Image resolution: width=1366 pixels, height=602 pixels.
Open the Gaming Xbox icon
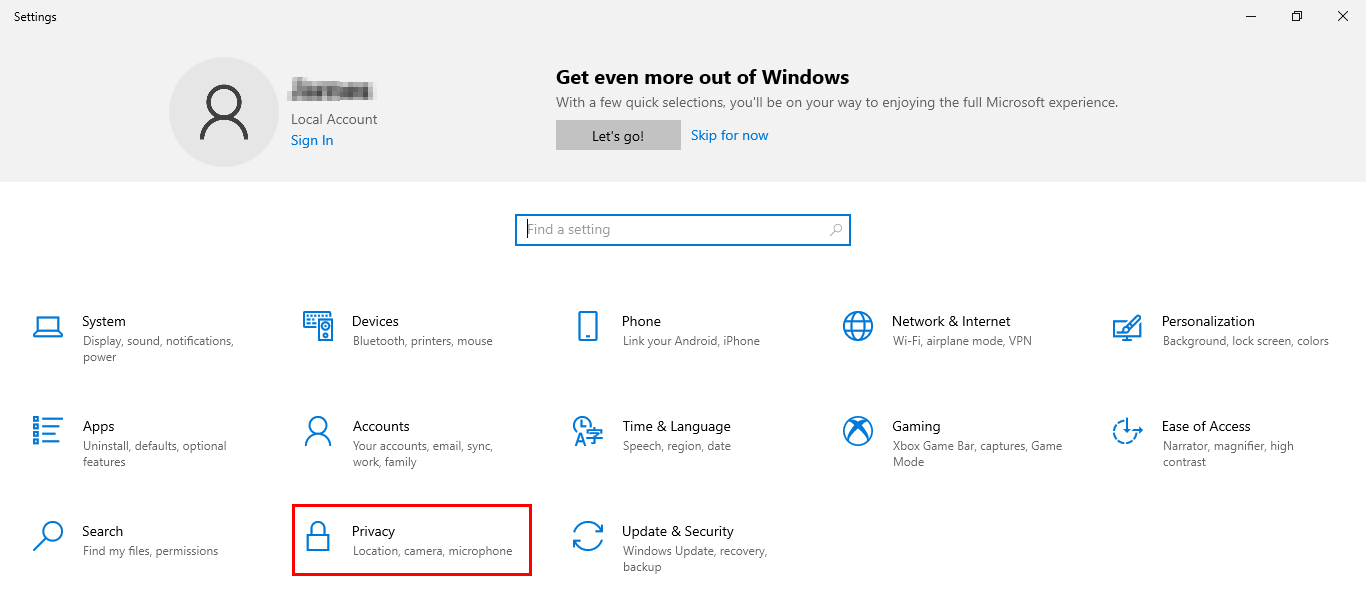pos(858,431)
